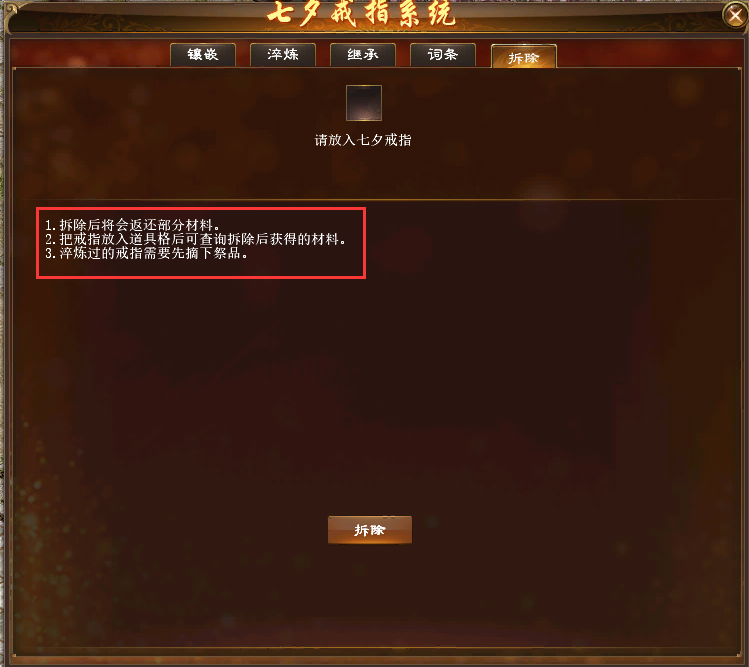The width and height of the screenshot is (749, 667).
Task: Click the 请放入七夕戒指 prompt text
Action: [363, 140]
